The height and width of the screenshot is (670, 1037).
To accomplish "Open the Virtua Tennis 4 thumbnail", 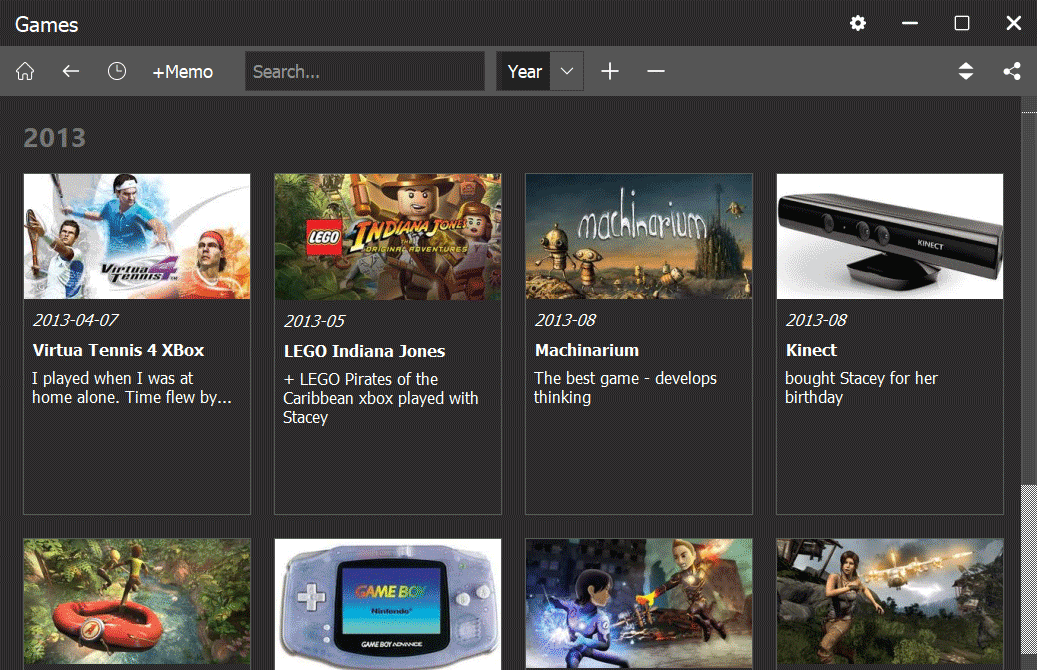I will (137, 236).
